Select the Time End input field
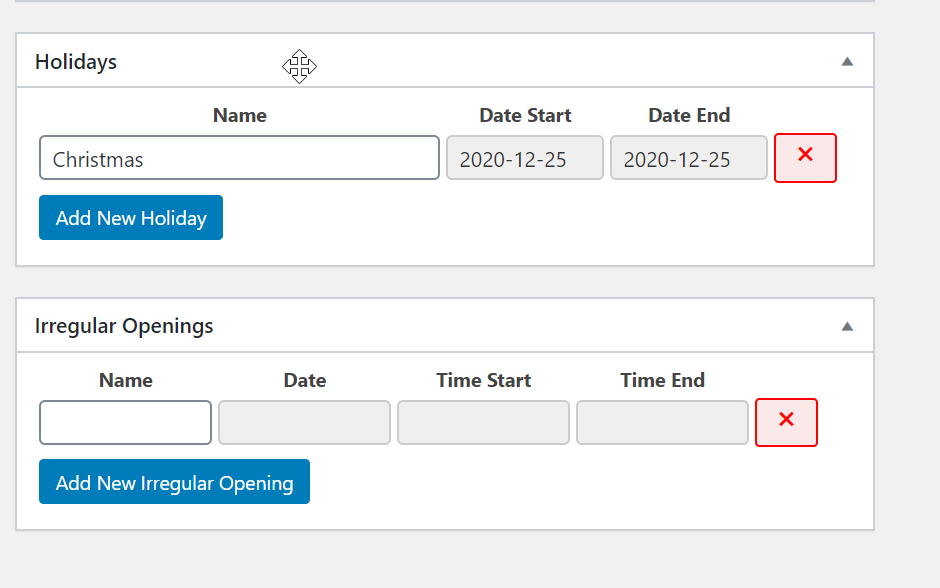The width and height of the screenshot is (940, 588). 662,422
